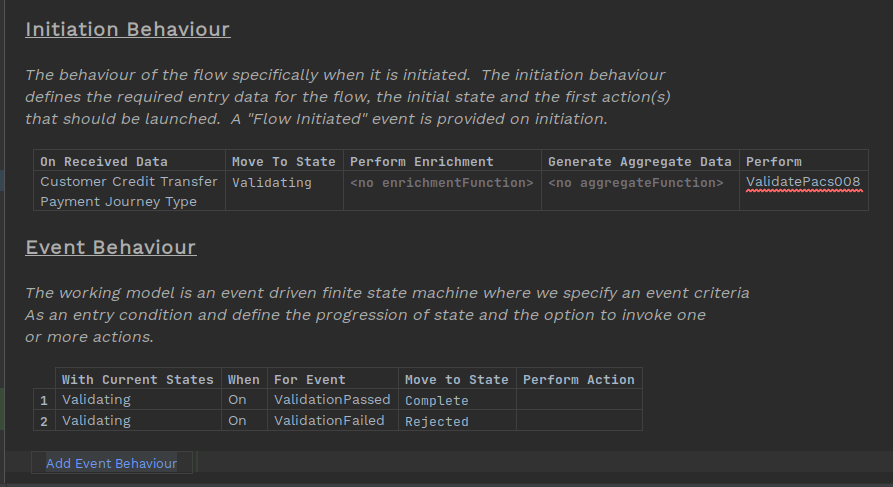Click the Initiation Behaviour heading
The height and width of the screenshot is (487, 893).
click(128, 29)
